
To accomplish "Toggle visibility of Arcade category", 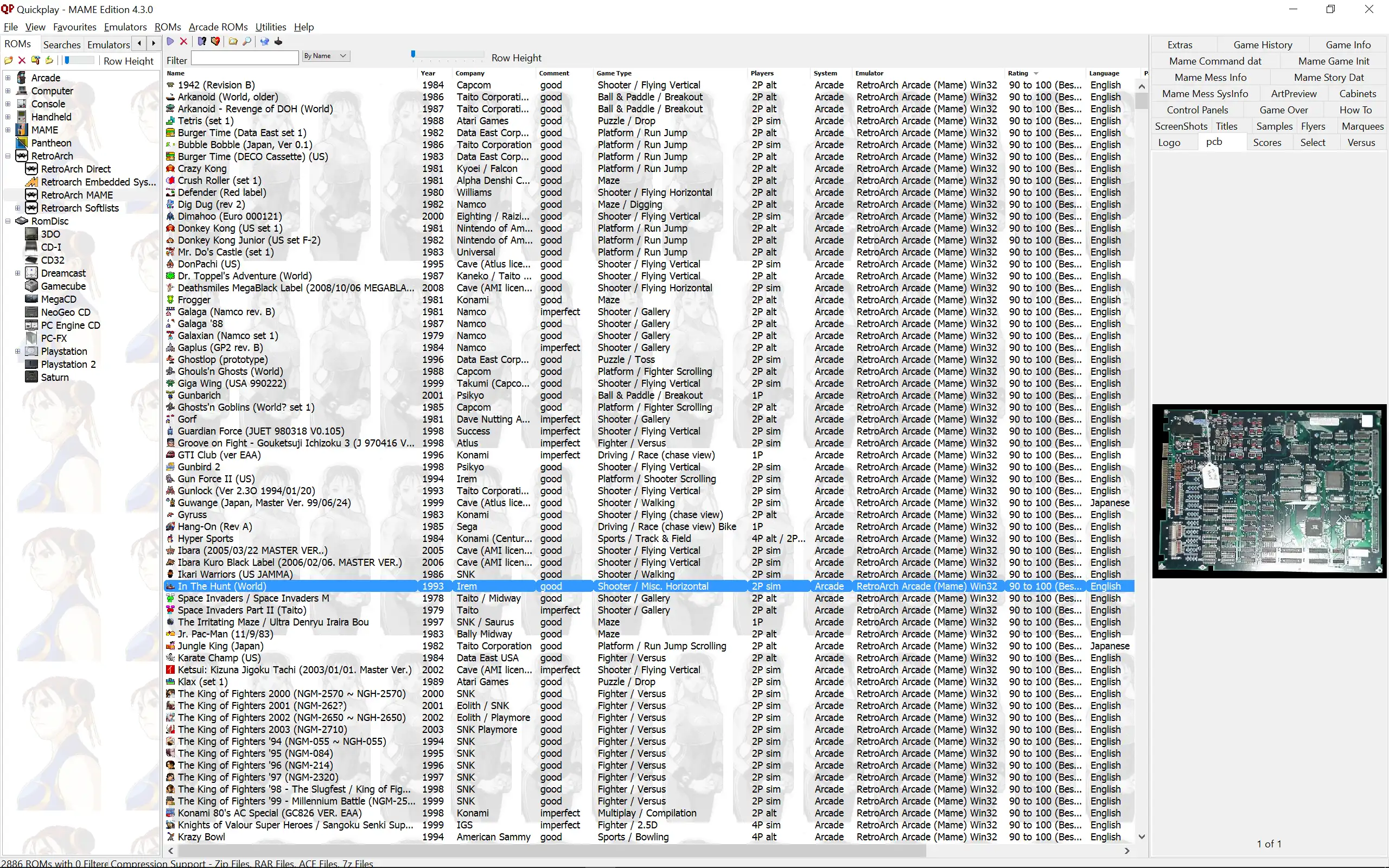I will tap(8, 78).
